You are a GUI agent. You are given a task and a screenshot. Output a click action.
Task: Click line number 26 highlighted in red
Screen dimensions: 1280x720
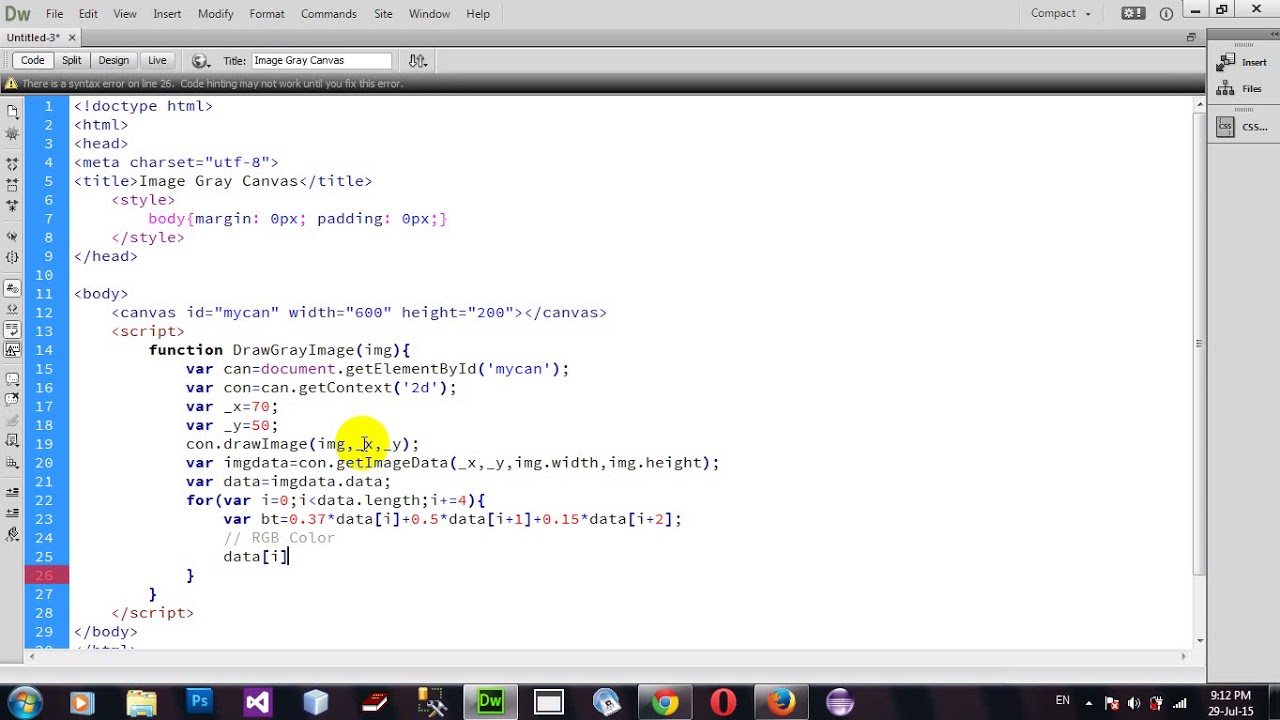click(x=44, y=575)
